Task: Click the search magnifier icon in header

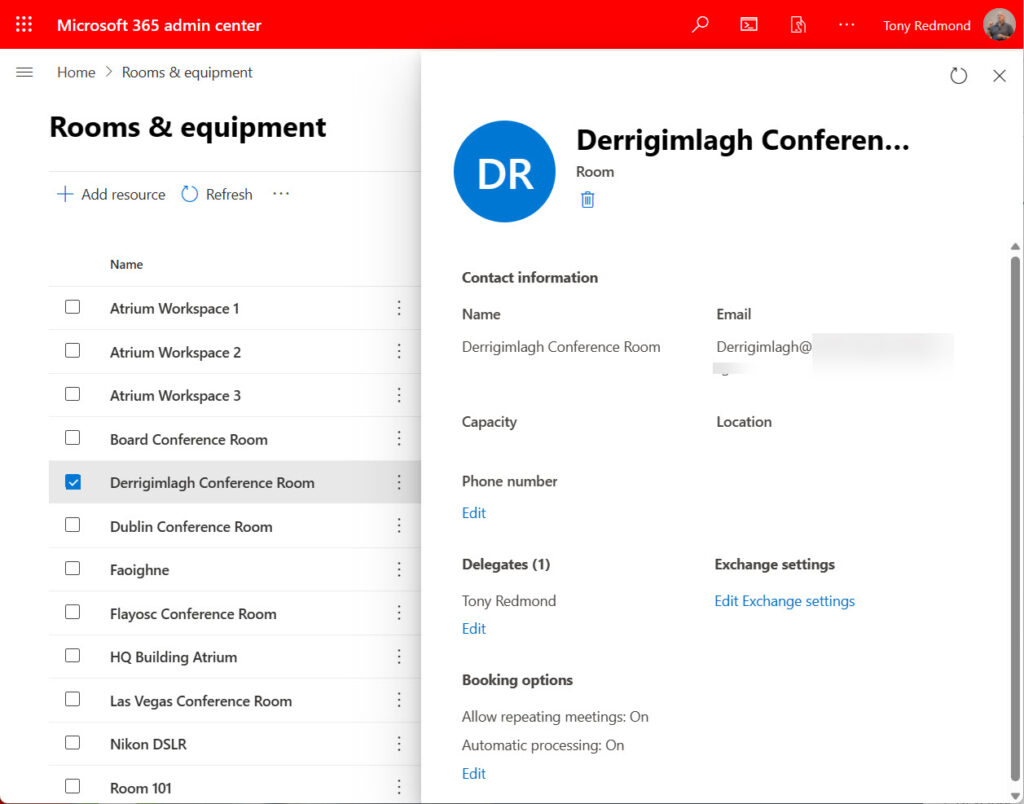Action: (x=700, y=25)
